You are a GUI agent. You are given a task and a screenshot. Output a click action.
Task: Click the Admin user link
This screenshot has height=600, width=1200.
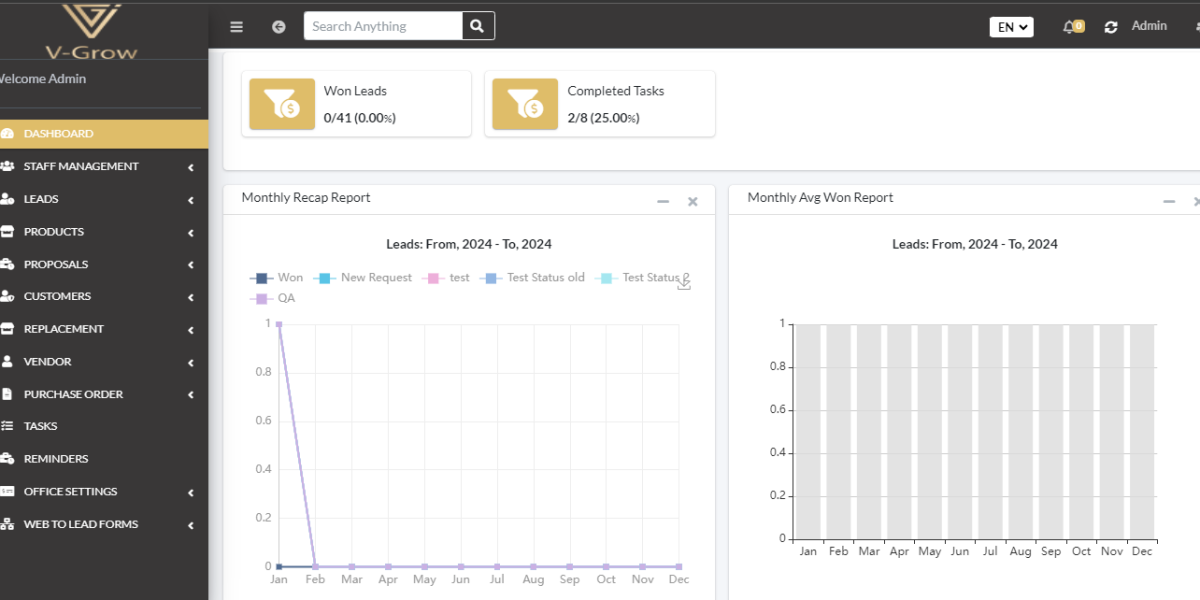point(1149,26)
